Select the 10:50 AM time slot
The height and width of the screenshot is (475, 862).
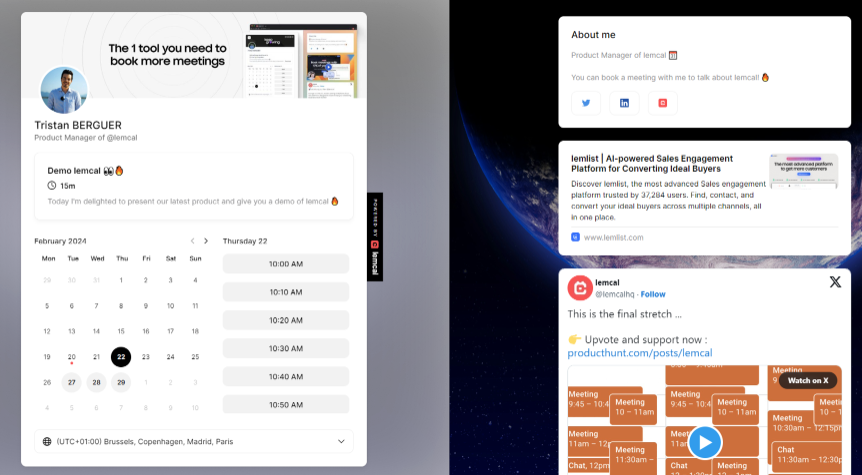point(286,404)
